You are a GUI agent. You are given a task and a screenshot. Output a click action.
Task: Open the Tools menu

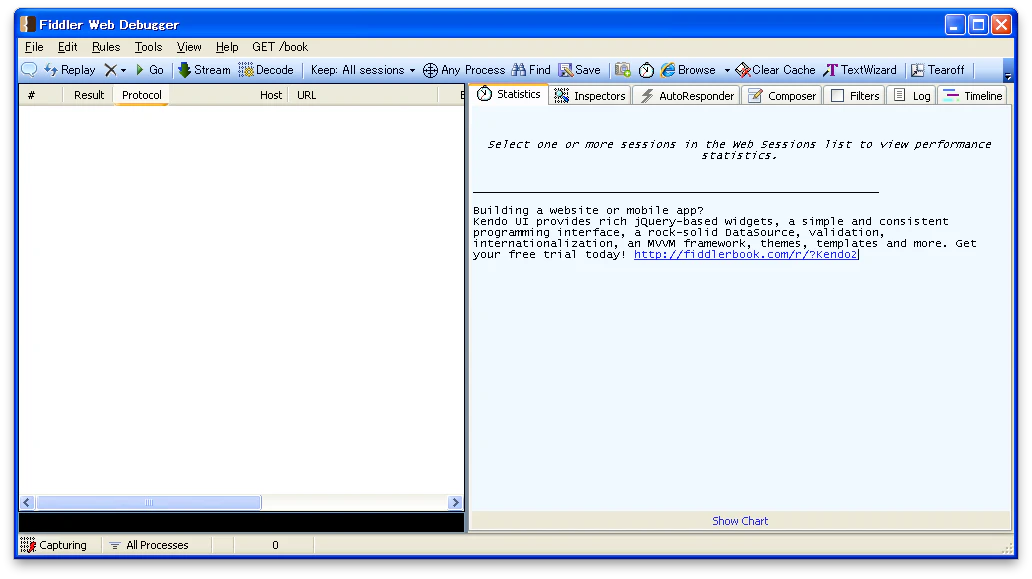point(148,47)
